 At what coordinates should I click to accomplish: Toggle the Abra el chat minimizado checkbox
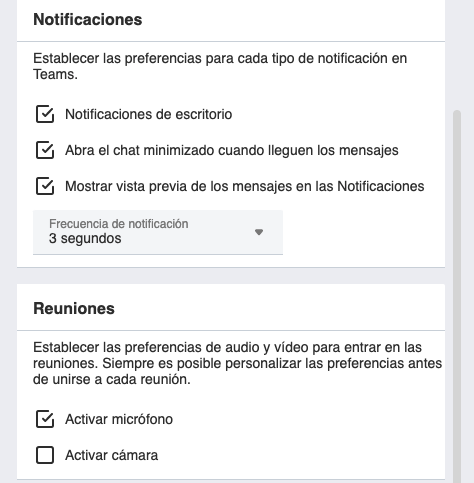click(45, 150)
